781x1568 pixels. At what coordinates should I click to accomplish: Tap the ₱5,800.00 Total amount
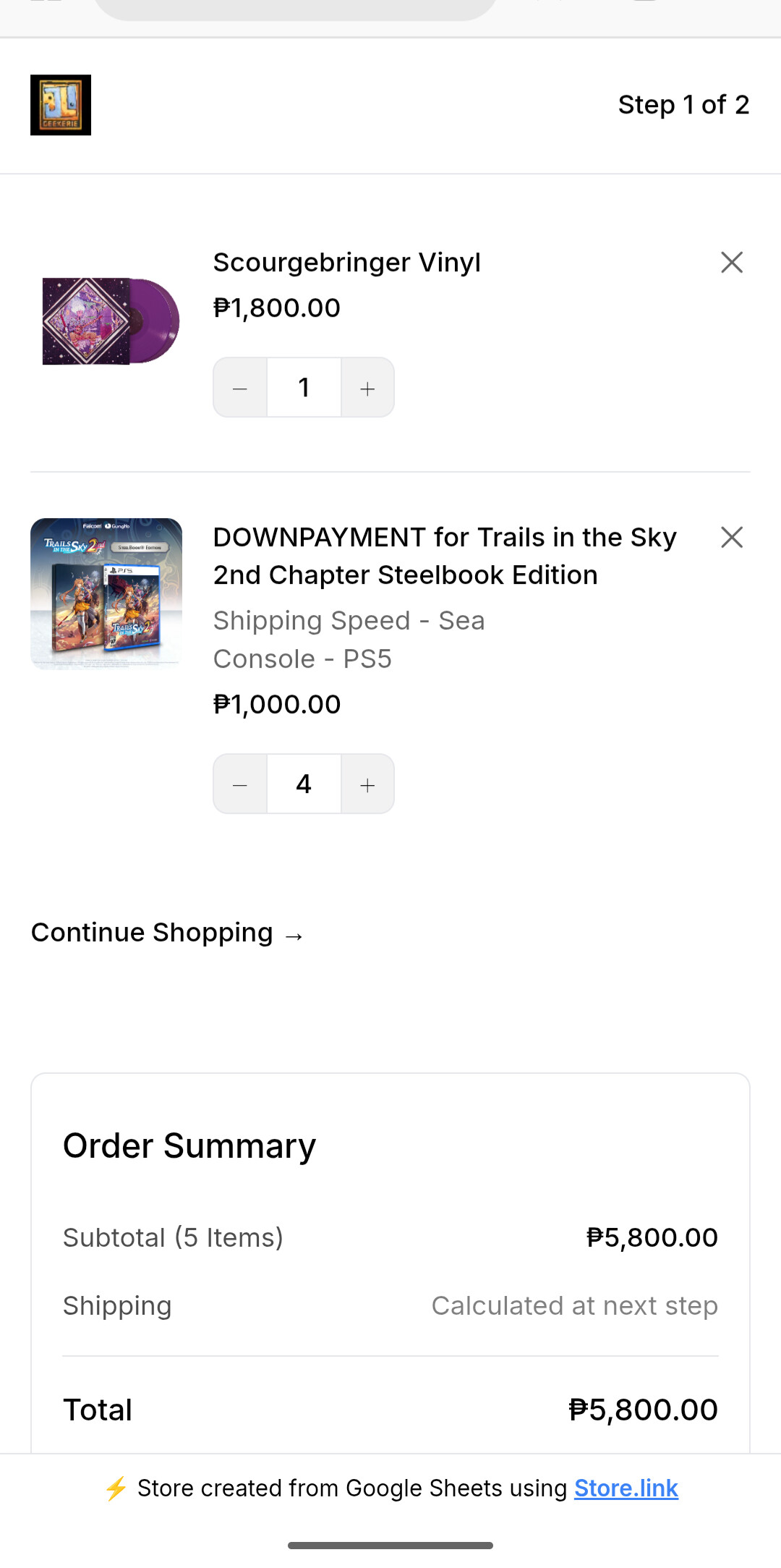pyautogui.click(x=643, y=1410)
